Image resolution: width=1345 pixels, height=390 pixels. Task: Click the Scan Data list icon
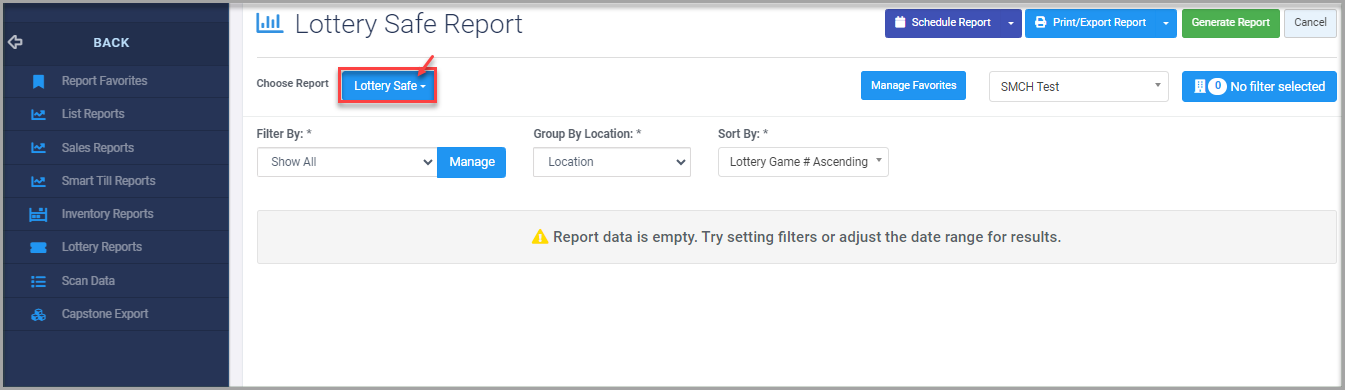[x=39, y=281]
